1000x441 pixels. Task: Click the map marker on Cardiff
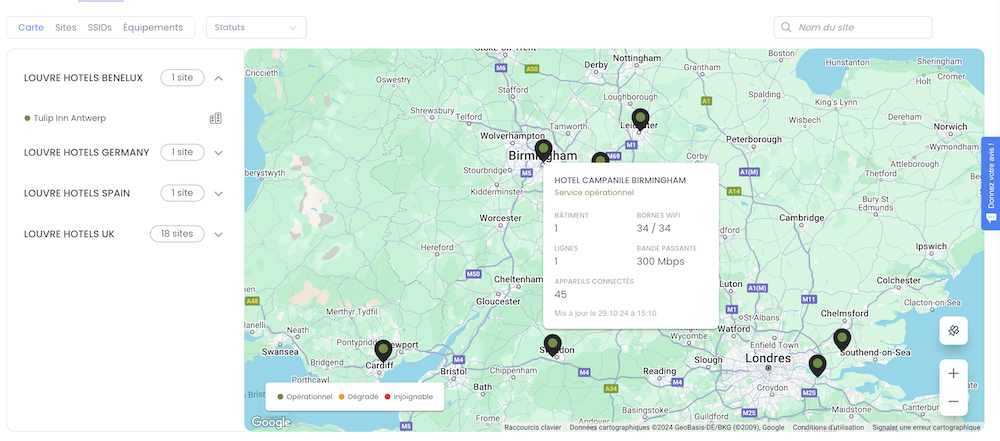click(x=383, y=350)
